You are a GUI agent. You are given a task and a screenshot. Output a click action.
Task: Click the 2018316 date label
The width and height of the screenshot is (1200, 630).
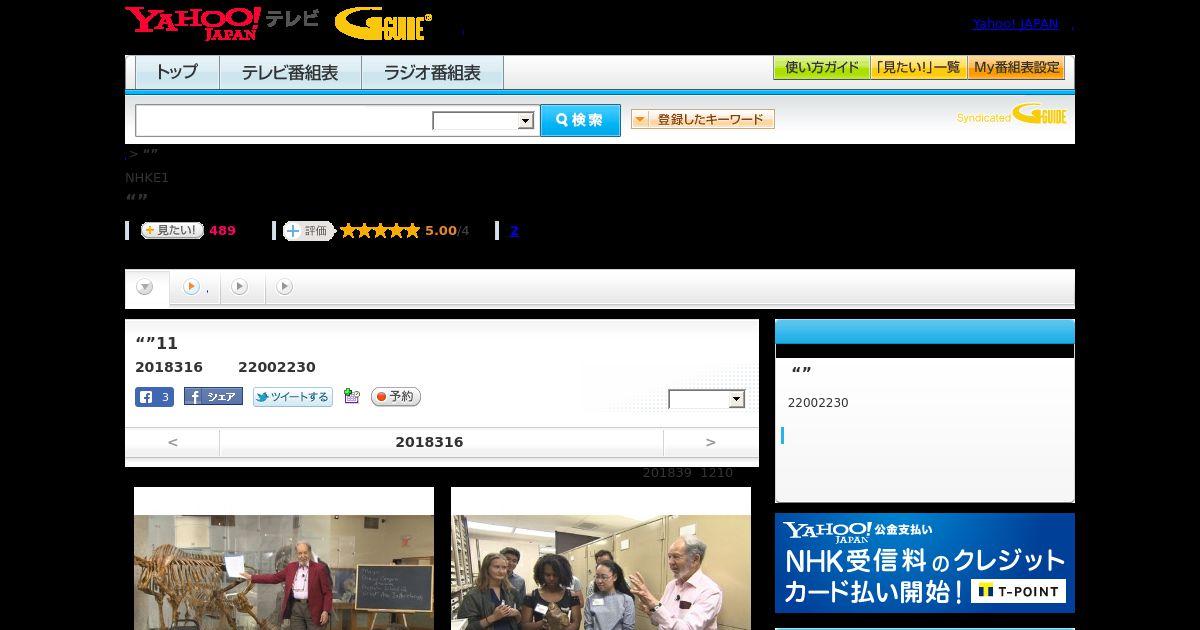coord(429,442)
